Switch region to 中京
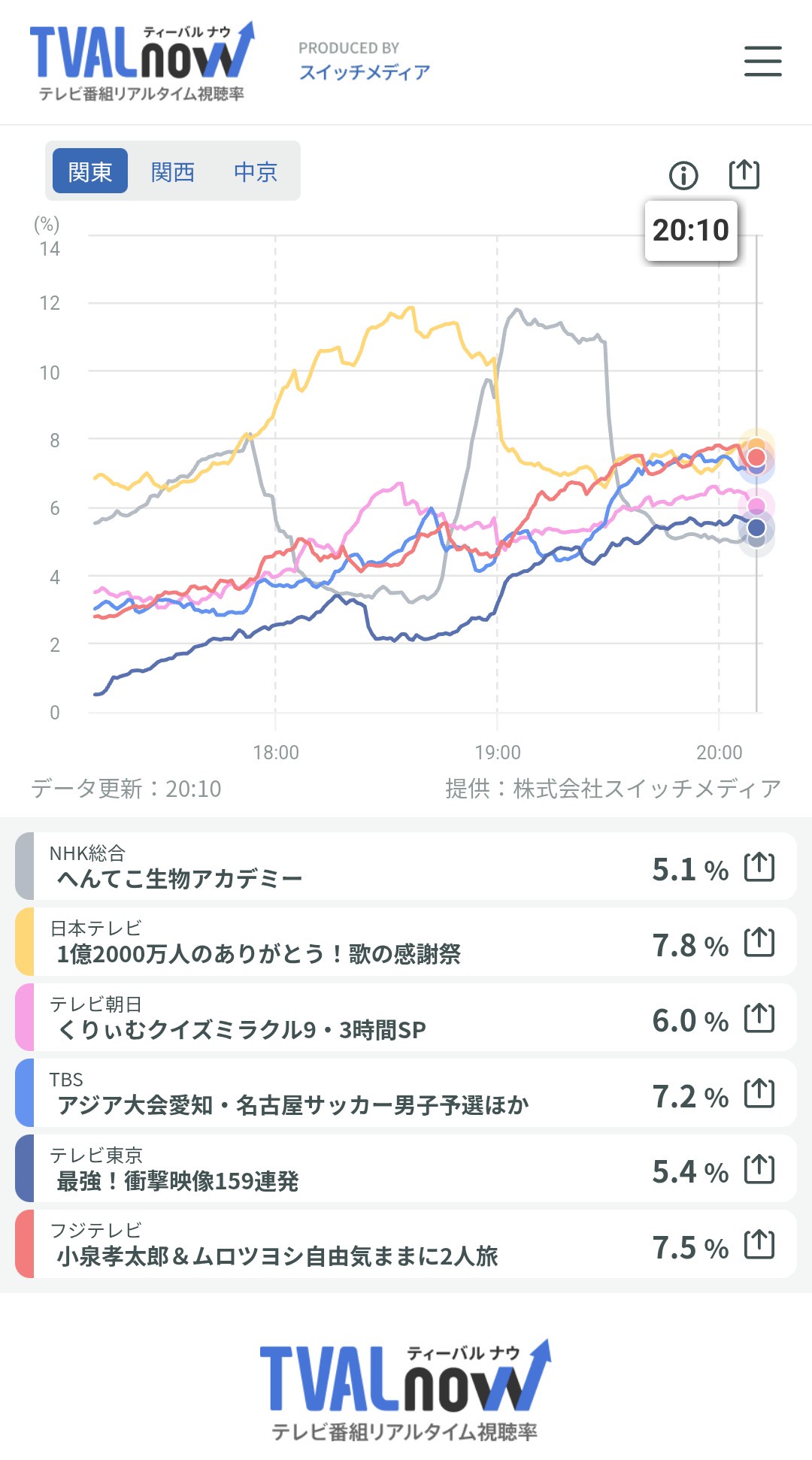 pos(256,171)
